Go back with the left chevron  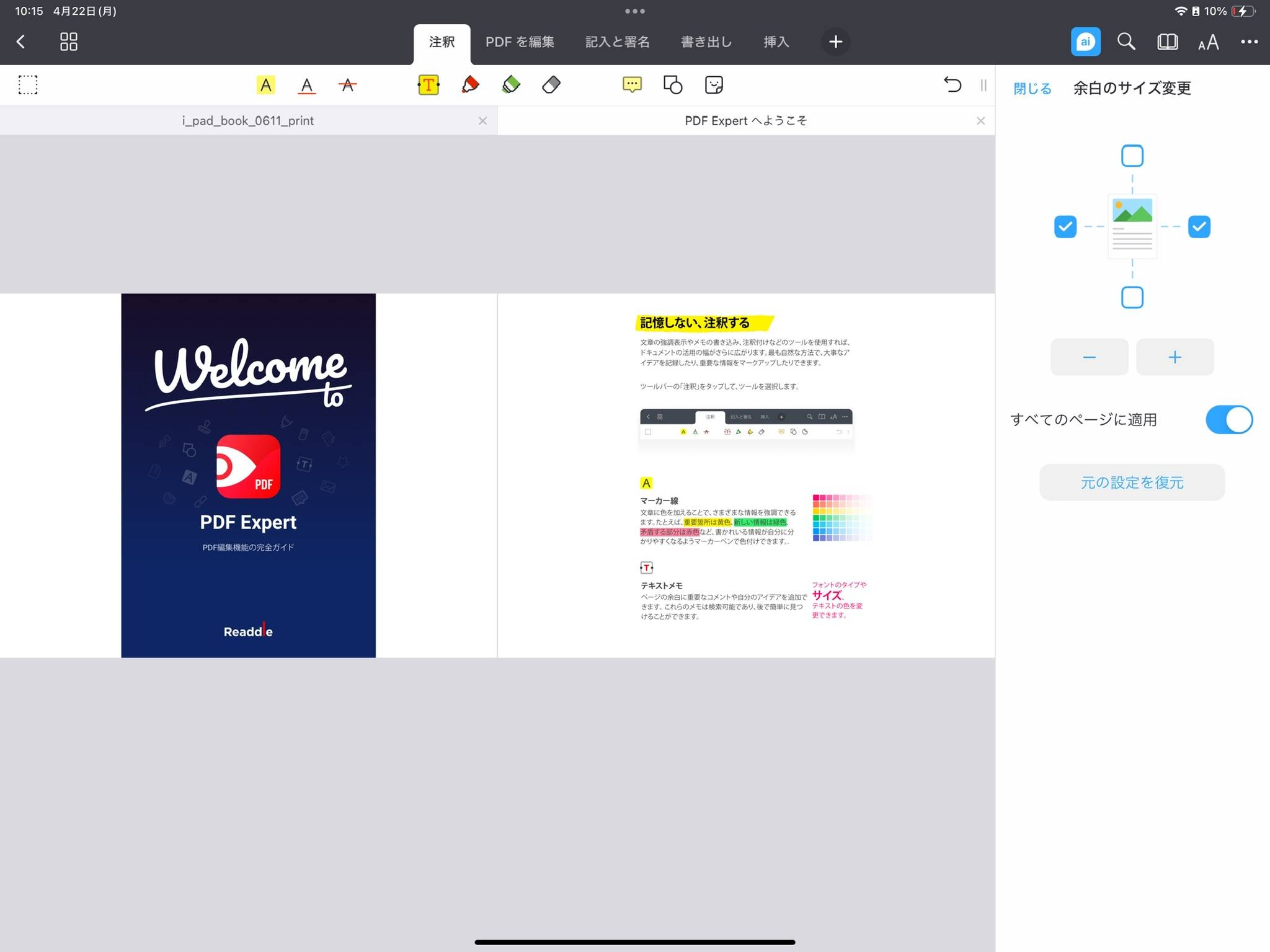(21, 42)
